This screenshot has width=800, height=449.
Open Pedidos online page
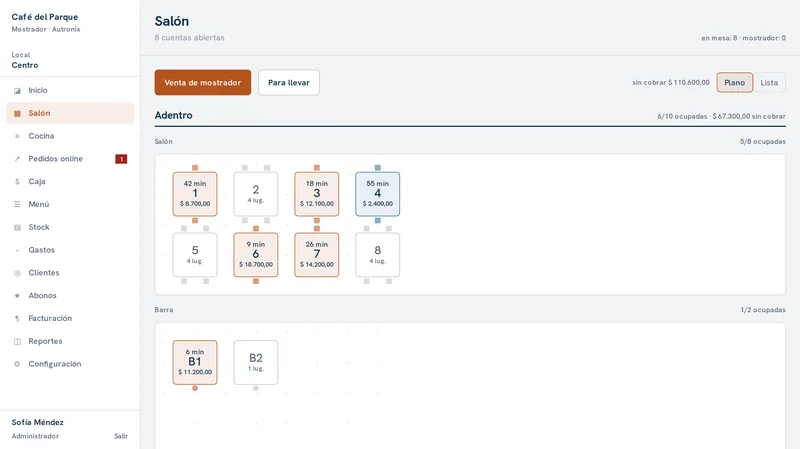(x=70, y=159)
